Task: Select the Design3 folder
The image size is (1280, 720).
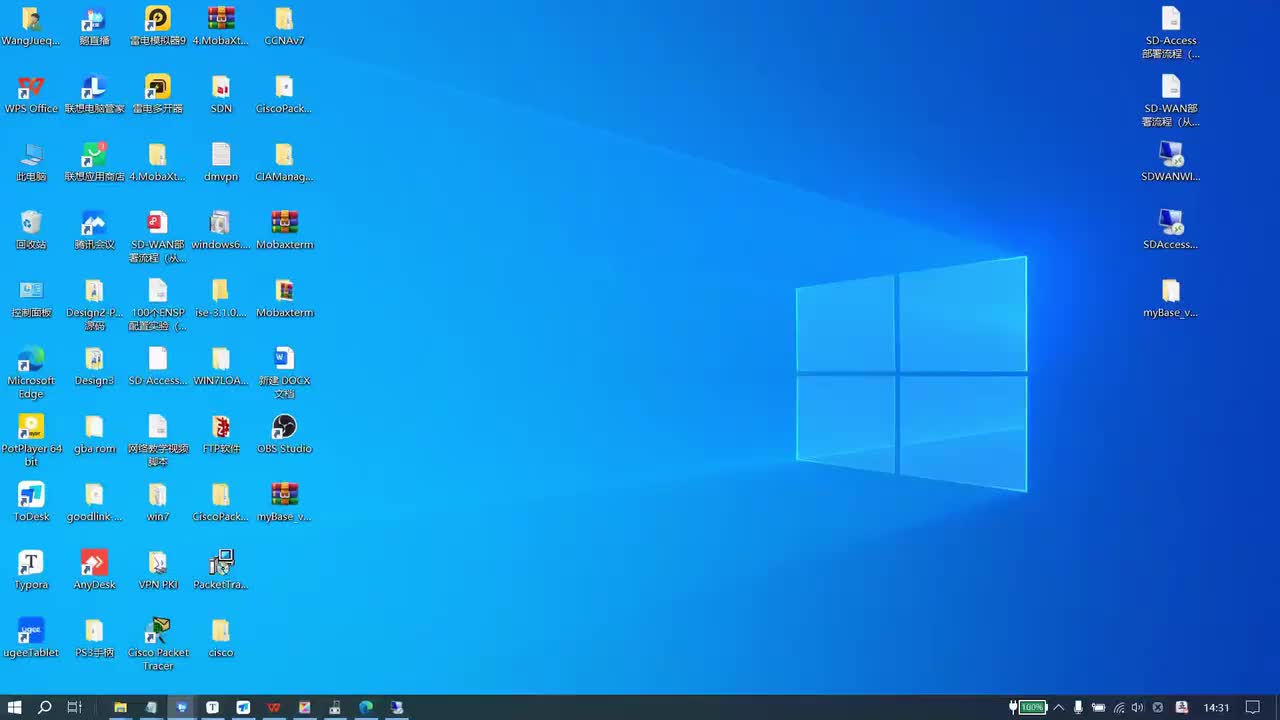Action: (94, 366)
